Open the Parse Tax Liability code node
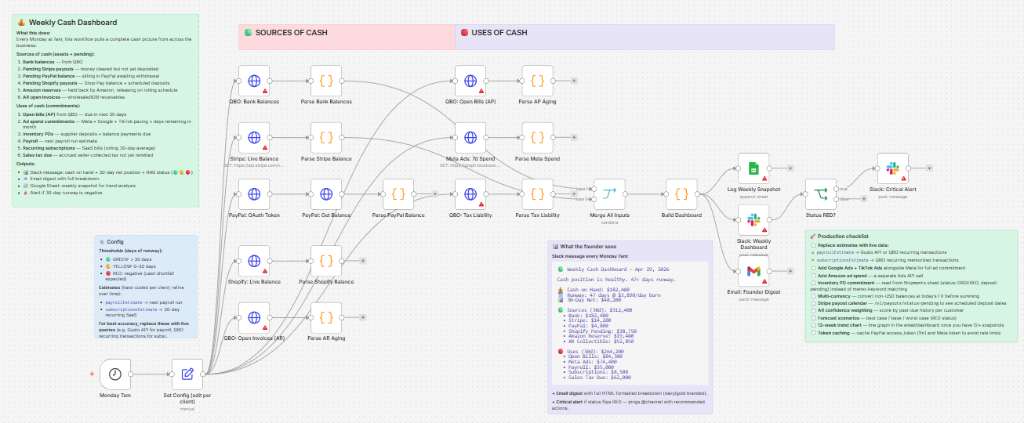Screen dimensions: 1024x423 (x=537, y=195)
